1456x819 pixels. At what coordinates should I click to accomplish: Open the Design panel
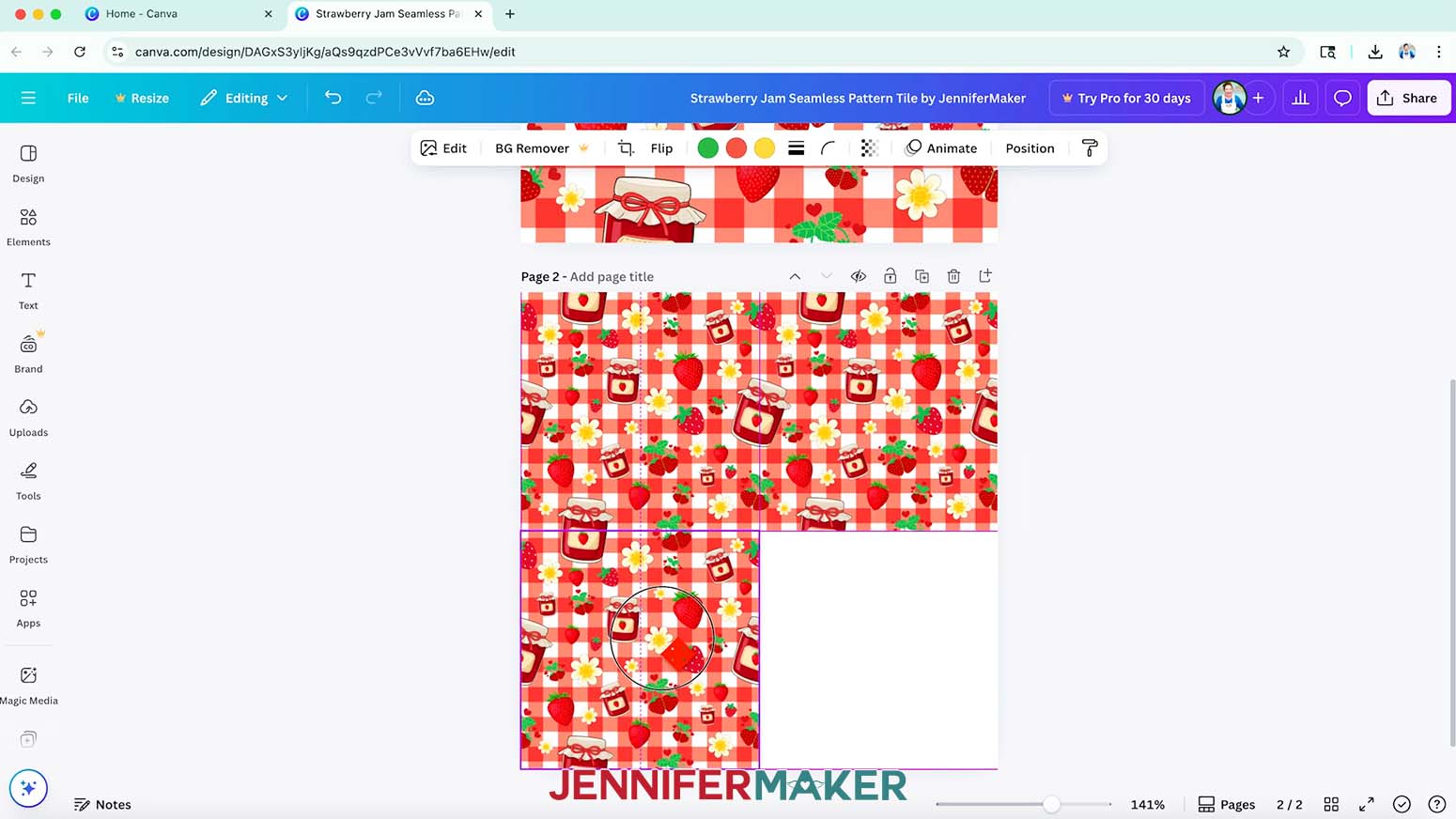(x=28, y=163)
